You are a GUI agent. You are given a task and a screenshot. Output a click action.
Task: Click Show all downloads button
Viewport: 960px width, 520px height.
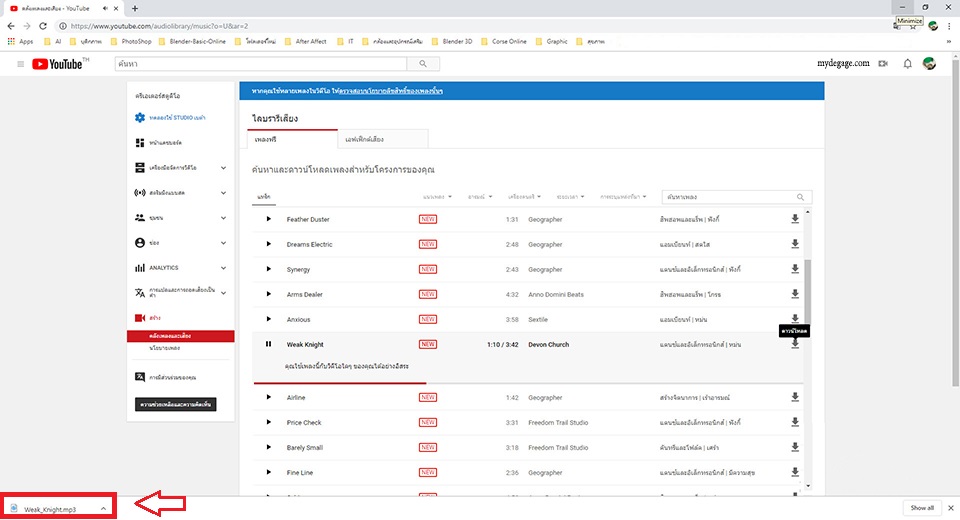921,508
